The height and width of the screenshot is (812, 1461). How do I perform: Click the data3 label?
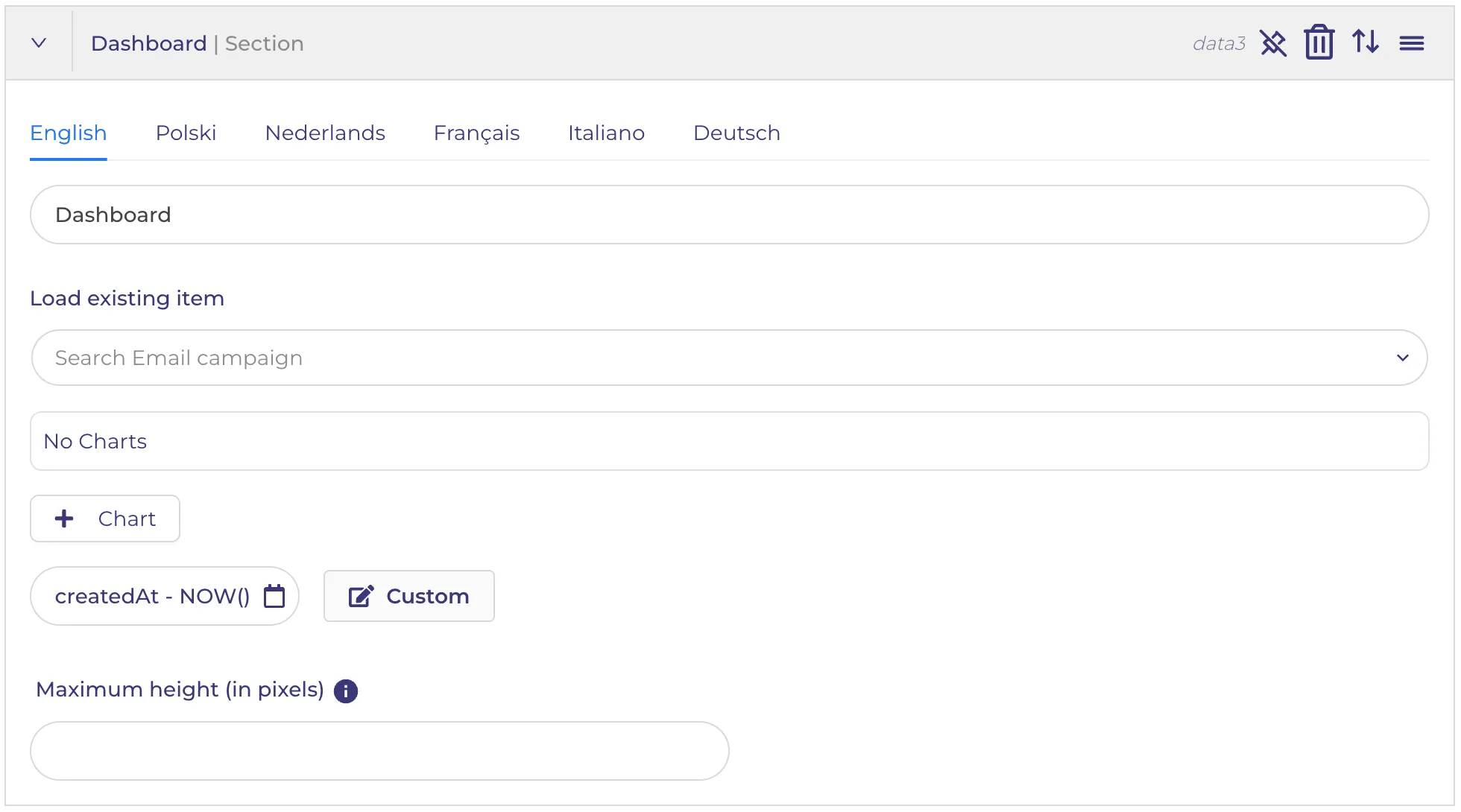click(x=1219, y=43)
